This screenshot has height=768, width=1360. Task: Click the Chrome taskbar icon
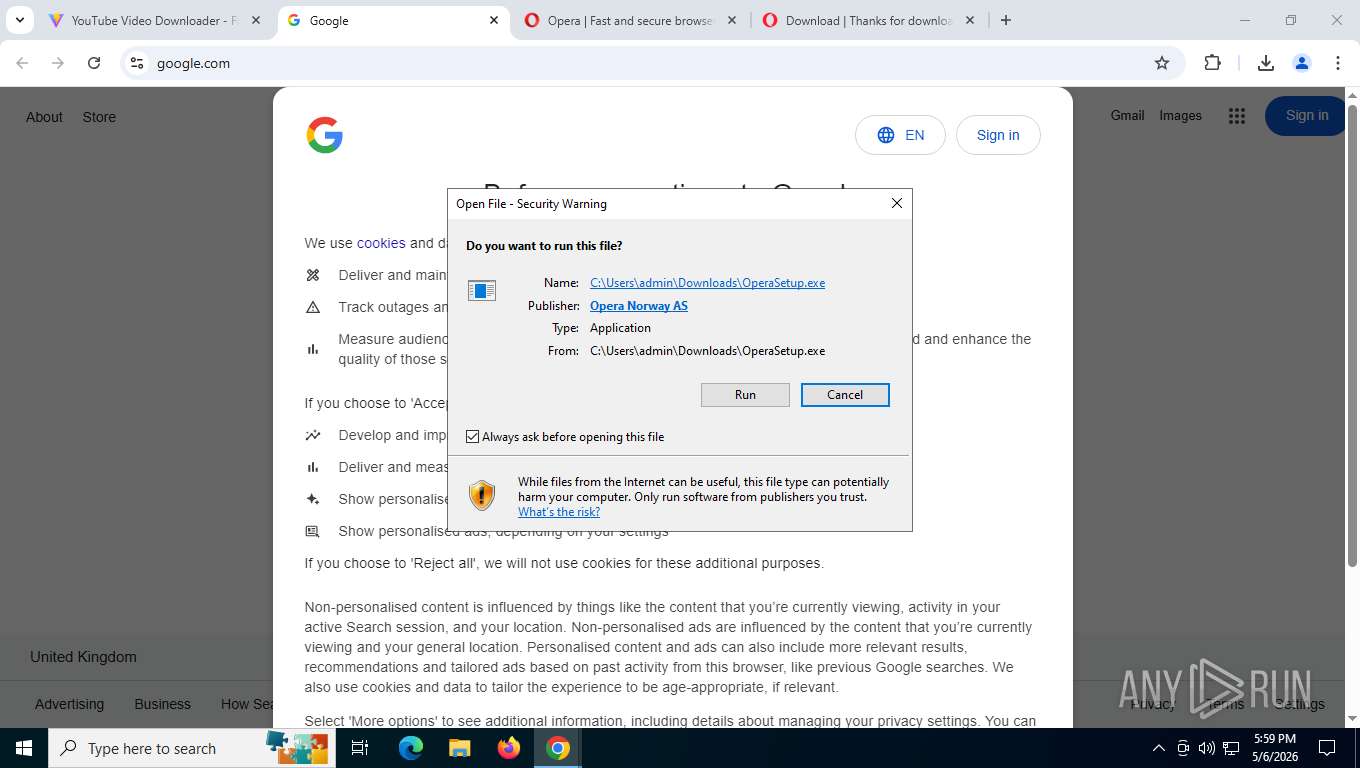coord(558,748)
